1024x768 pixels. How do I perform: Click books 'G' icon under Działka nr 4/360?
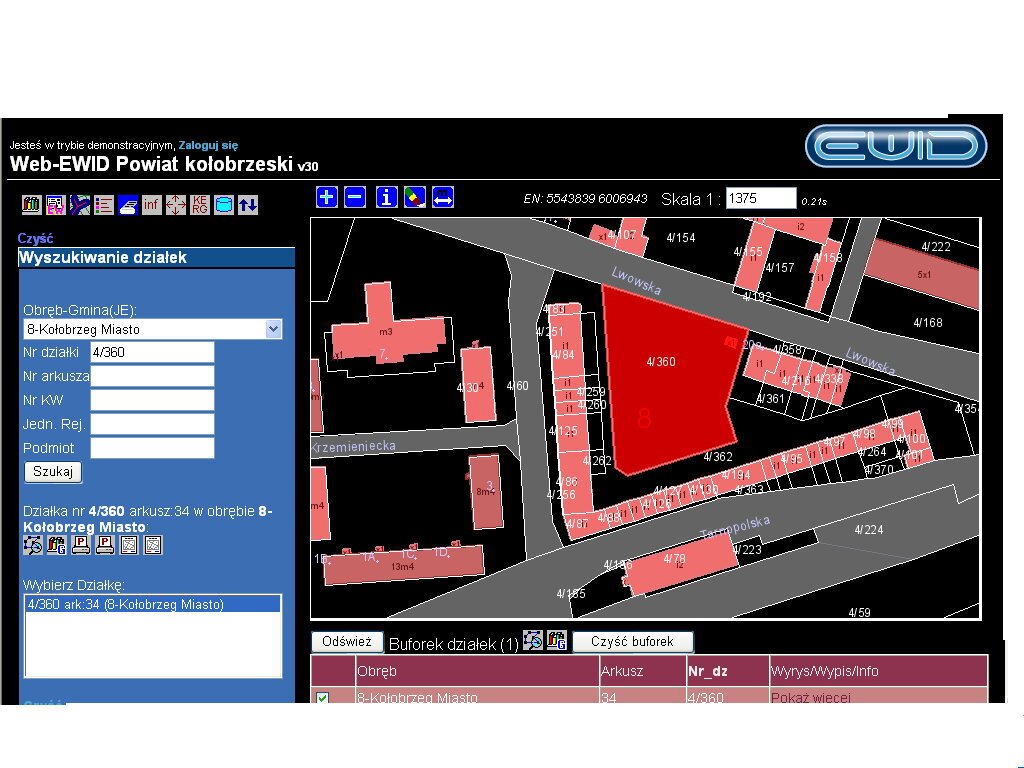pos(57,545)
